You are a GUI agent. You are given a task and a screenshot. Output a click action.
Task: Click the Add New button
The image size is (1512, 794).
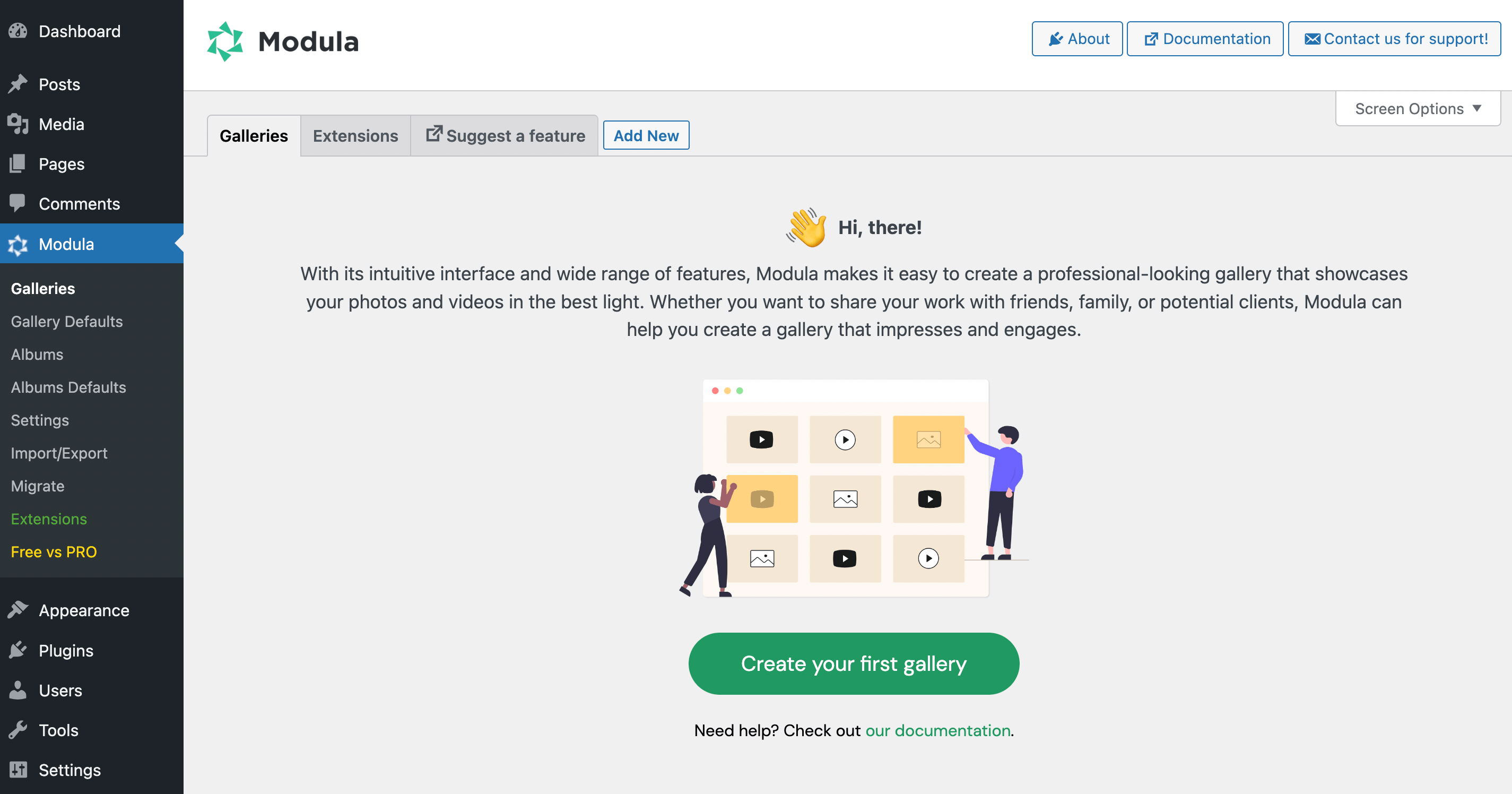pos(646,136)
